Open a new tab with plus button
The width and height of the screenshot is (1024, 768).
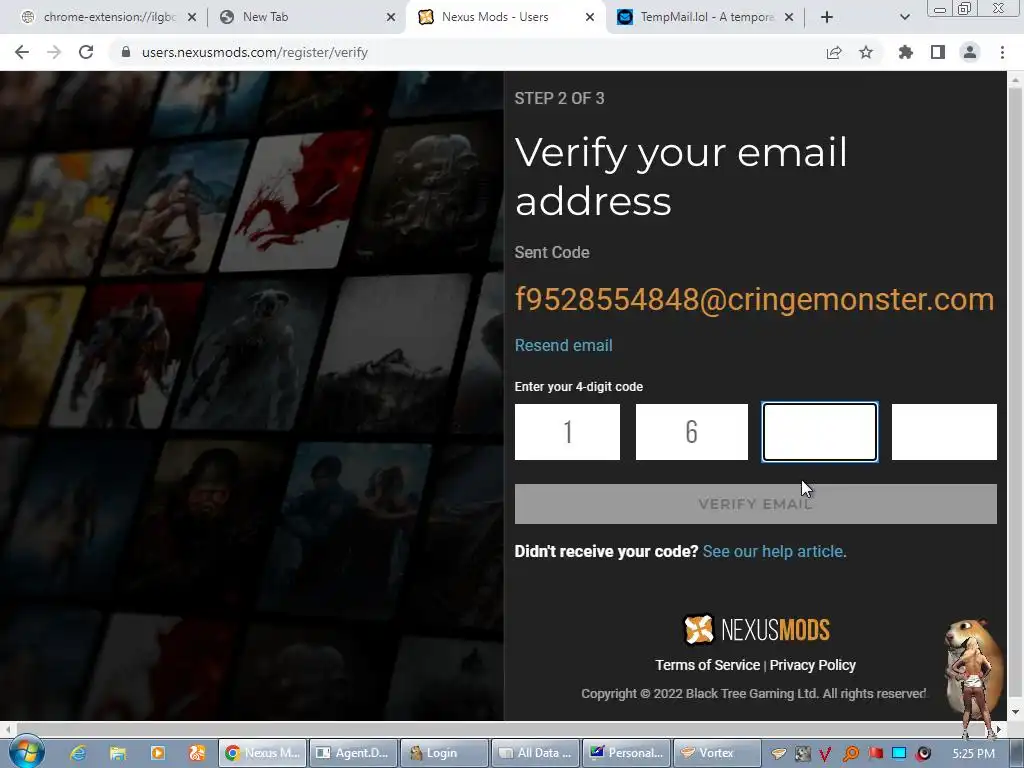pyautogui.click(x=827, y=17)
